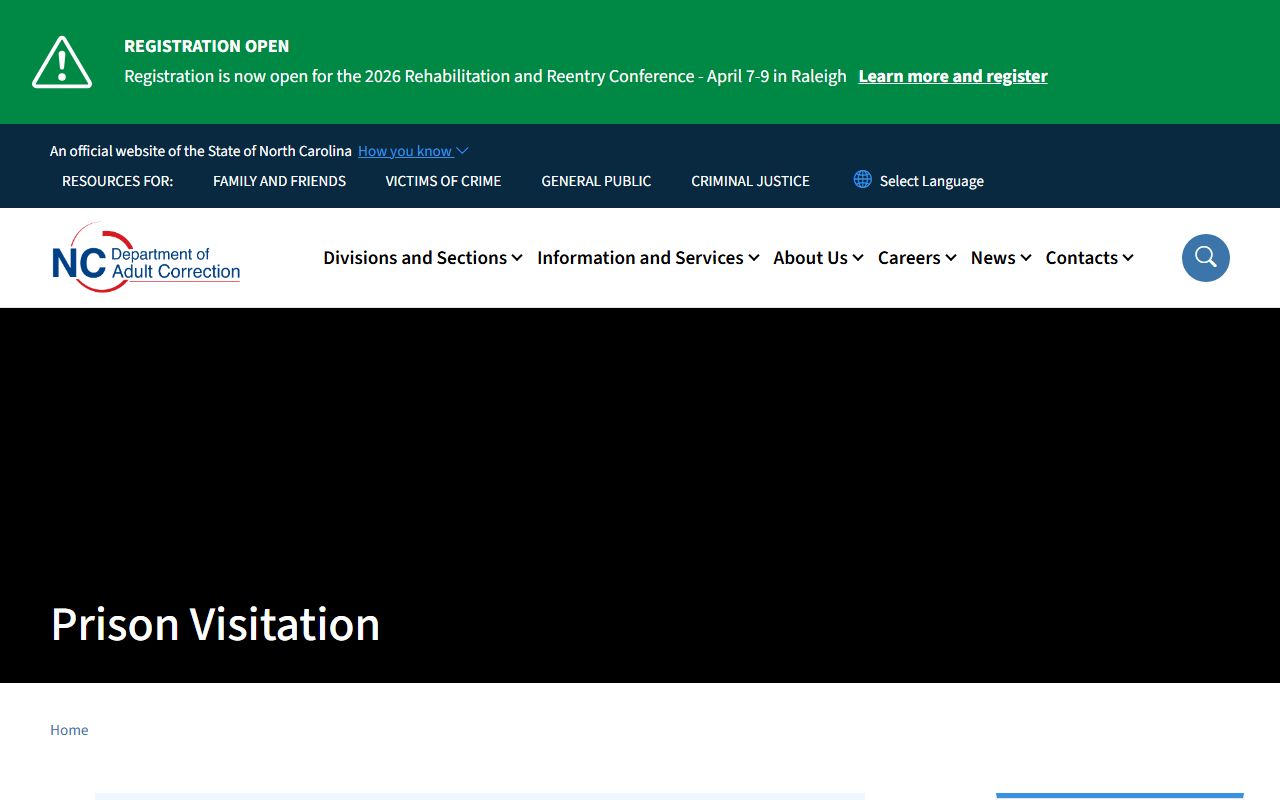
Task: Click the Home breadcrumb link
Action: (x=69, y=730)
